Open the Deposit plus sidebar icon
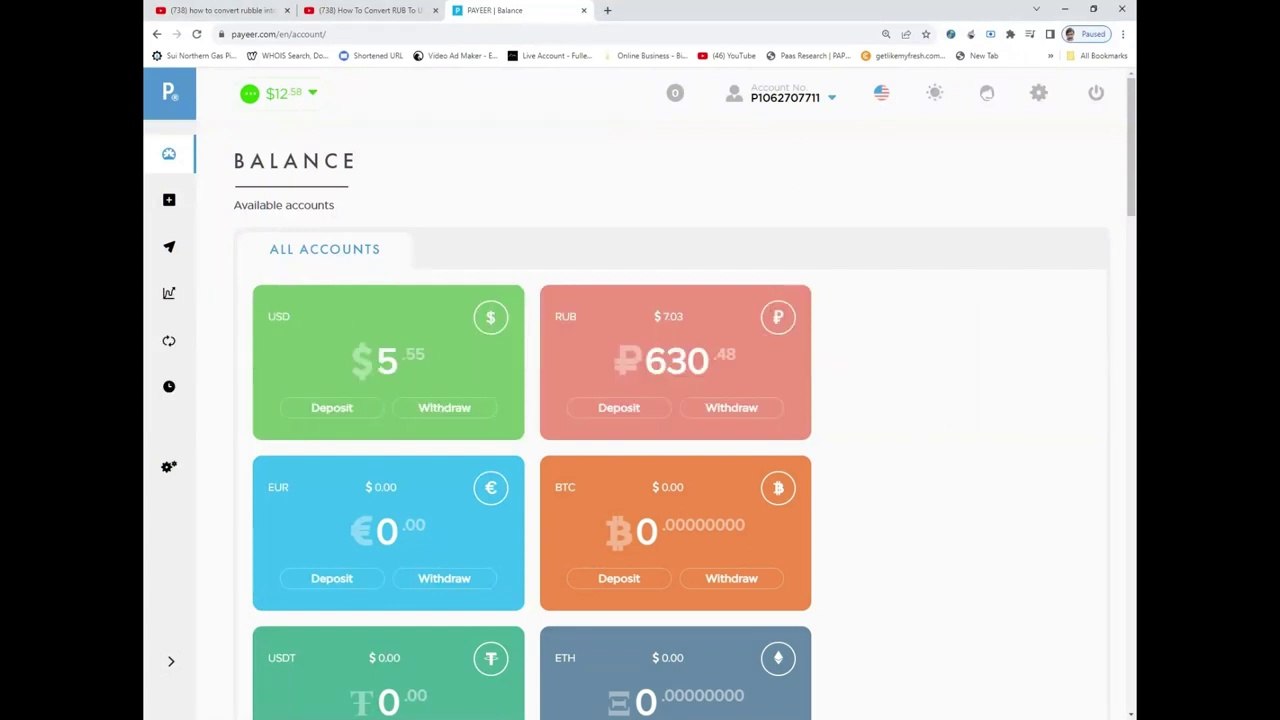The image size is (1280, 720). tap(169, 200)
